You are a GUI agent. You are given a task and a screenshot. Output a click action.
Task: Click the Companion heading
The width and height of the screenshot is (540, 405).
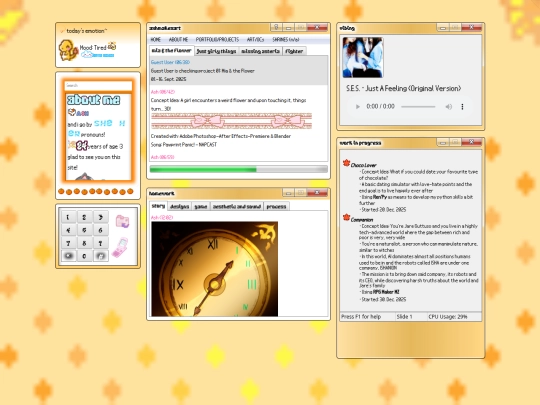362,220
